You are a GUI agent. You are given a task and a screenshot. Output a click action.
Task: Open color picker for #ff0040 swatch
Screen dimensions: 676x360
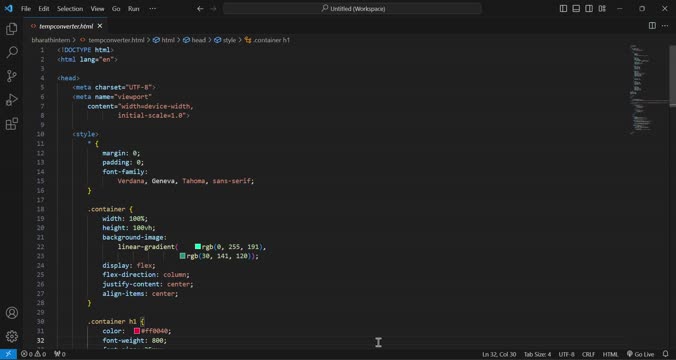(137, 331)
